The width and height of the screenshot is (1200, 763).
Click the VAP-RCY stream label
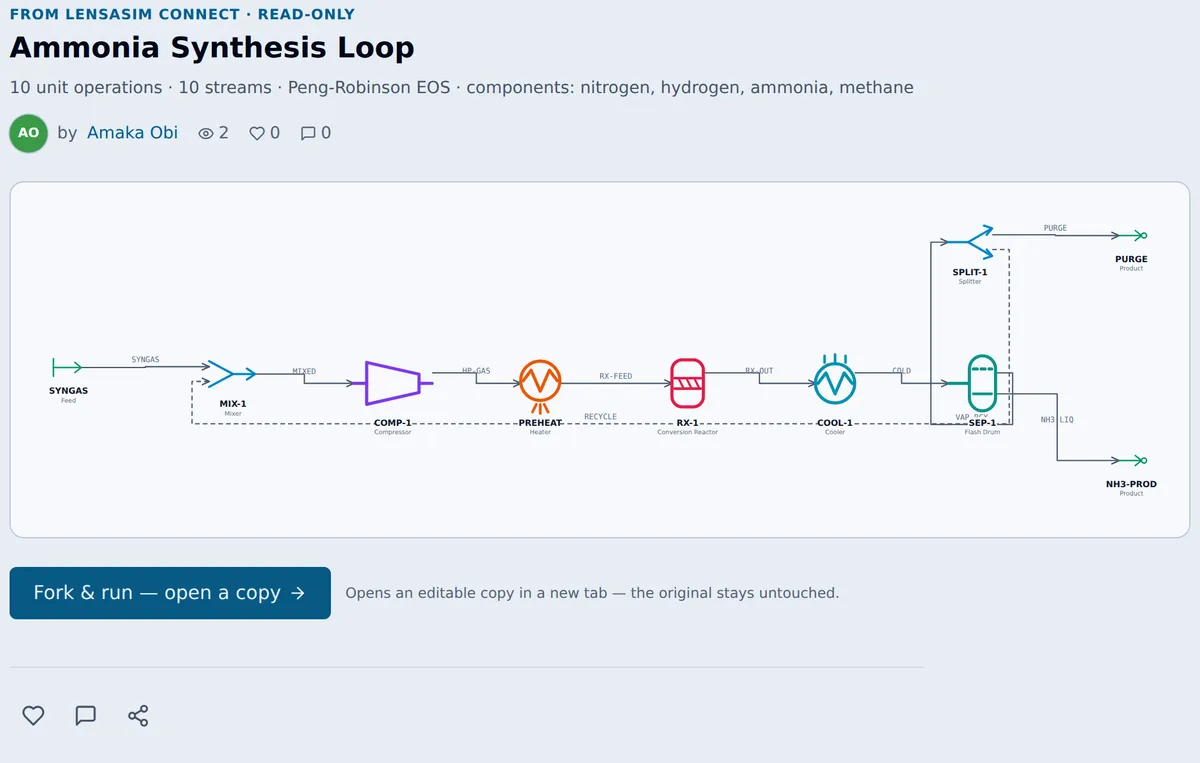[972, 417]
